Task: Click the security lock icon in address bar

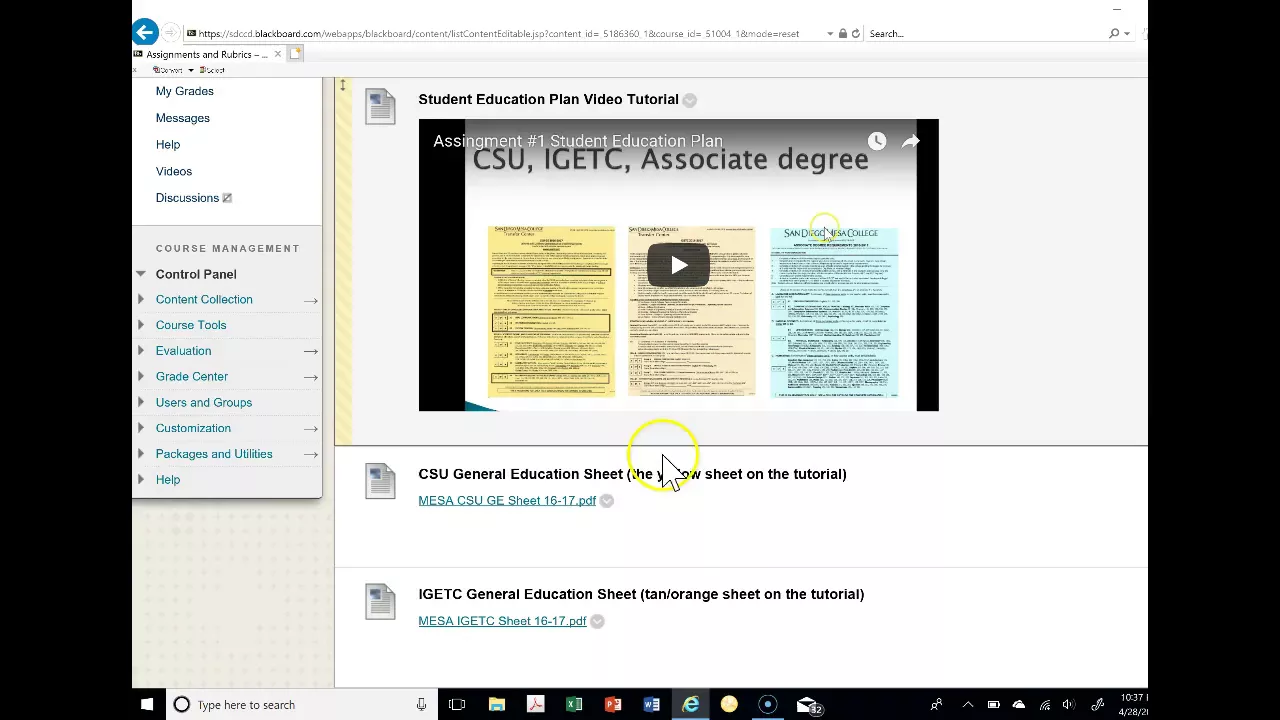Action: click(842, 34)
